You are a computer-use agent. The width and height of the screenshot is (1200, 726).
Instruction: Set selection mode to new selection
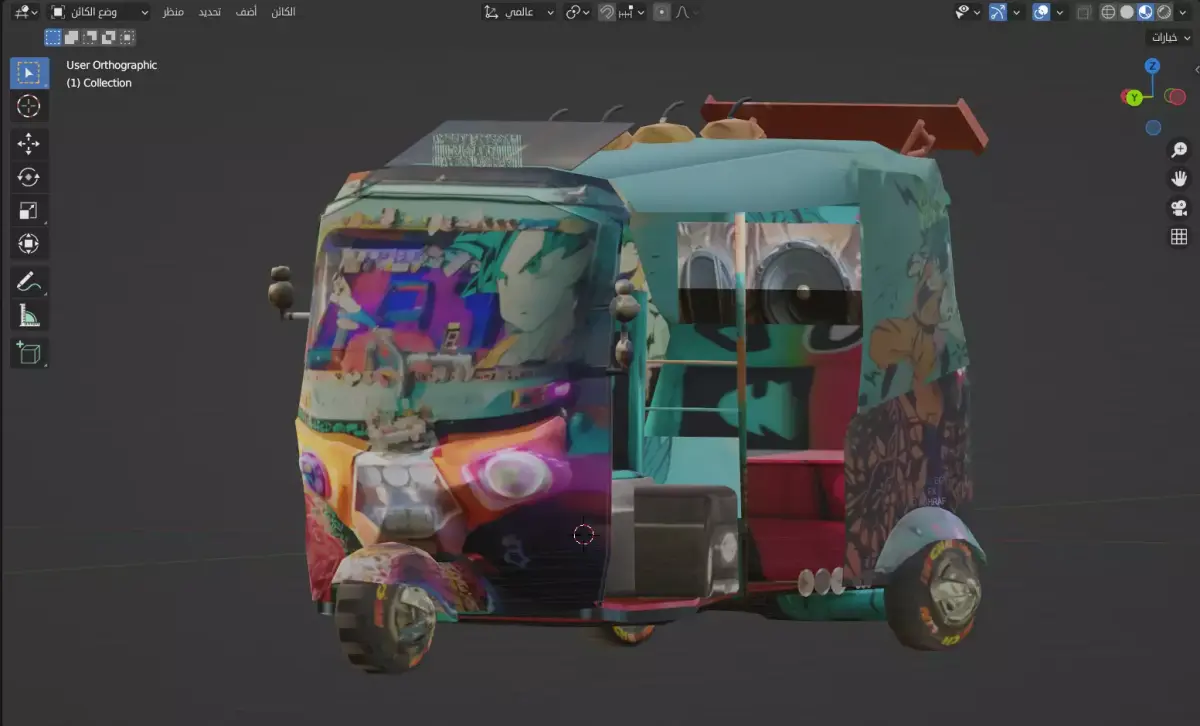53,37
